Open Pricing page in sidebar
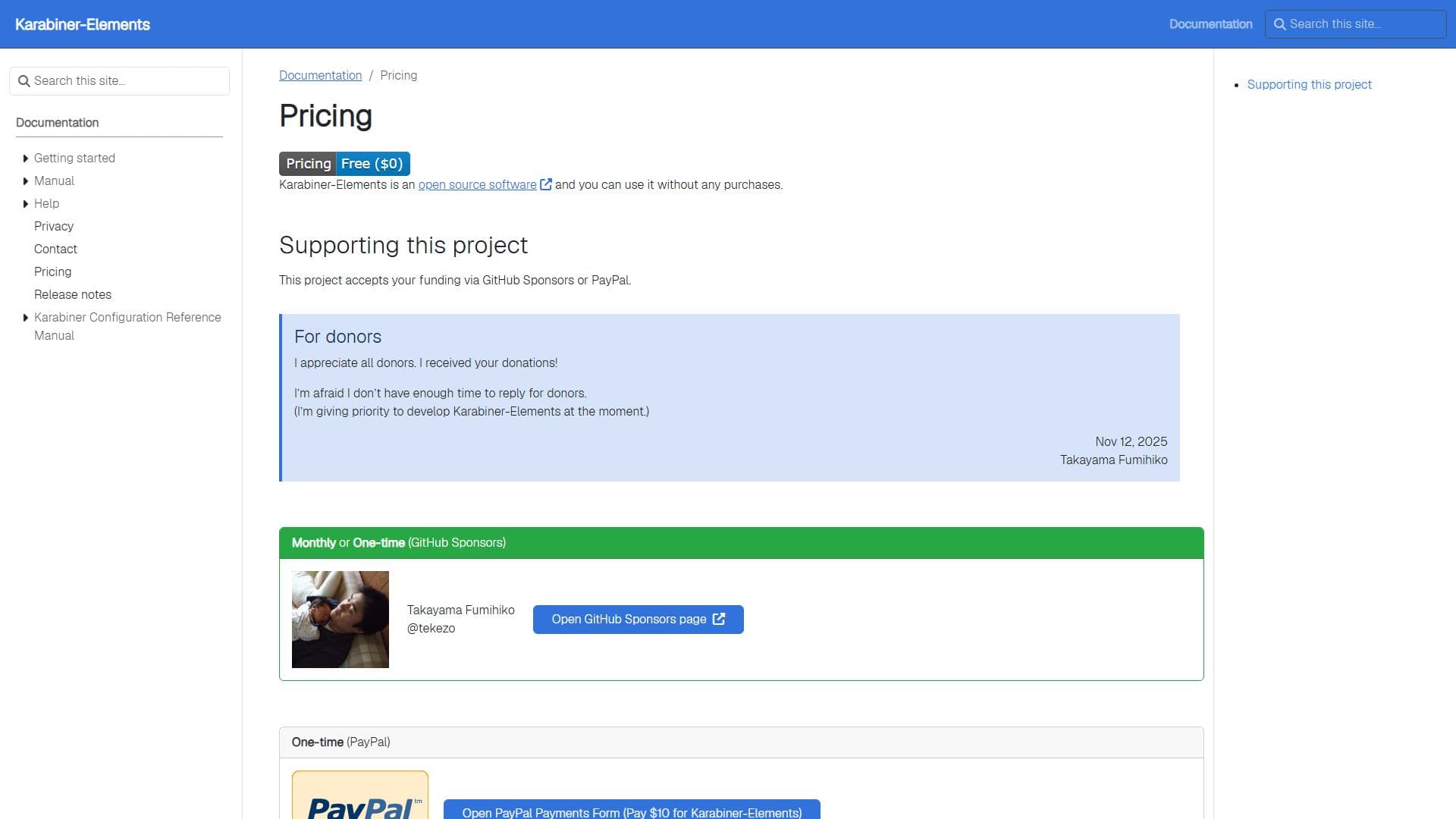The image size is (1456, 819). tap(52, 271)
